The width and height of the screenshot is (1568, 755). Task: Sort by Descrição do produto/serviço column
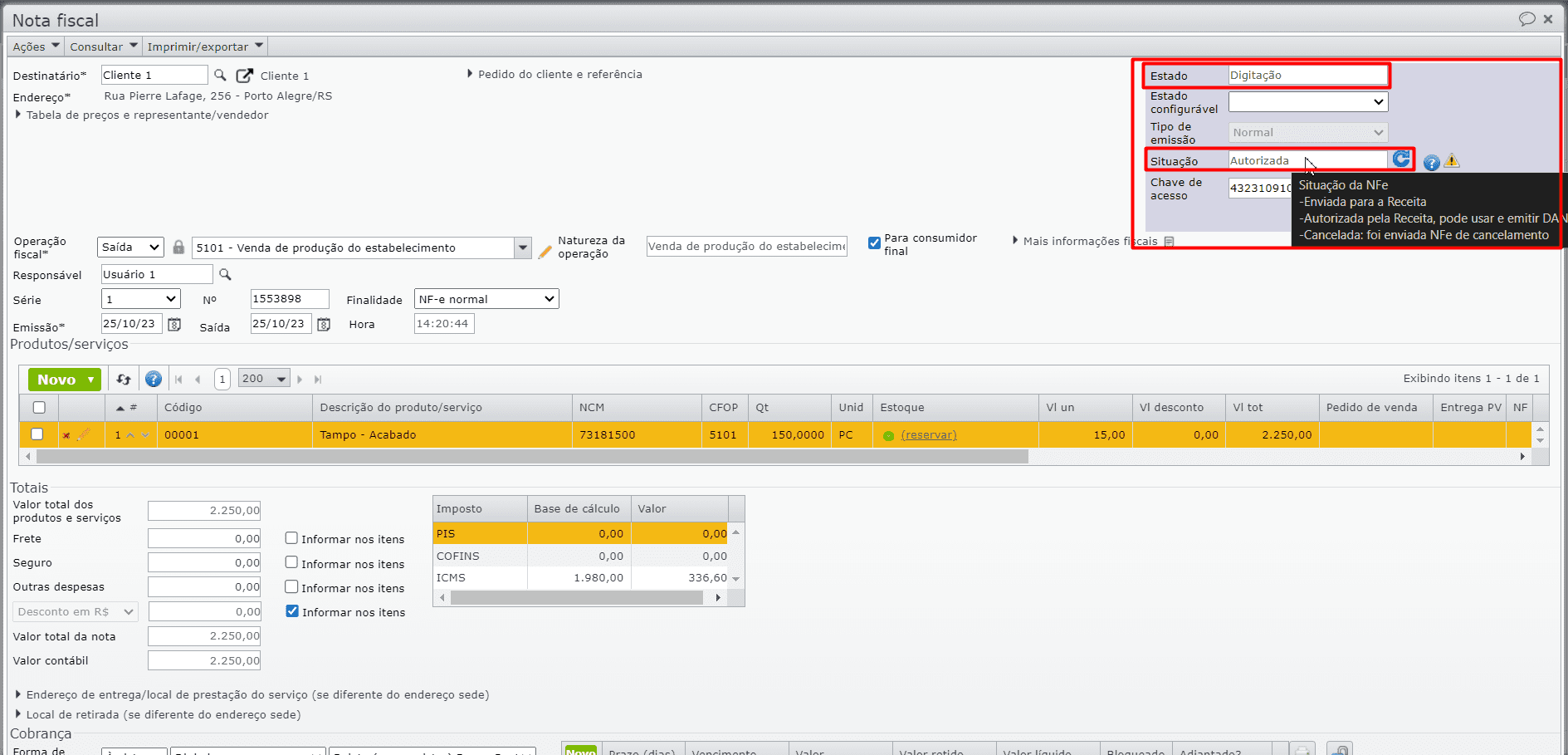(x=442, y=408)
